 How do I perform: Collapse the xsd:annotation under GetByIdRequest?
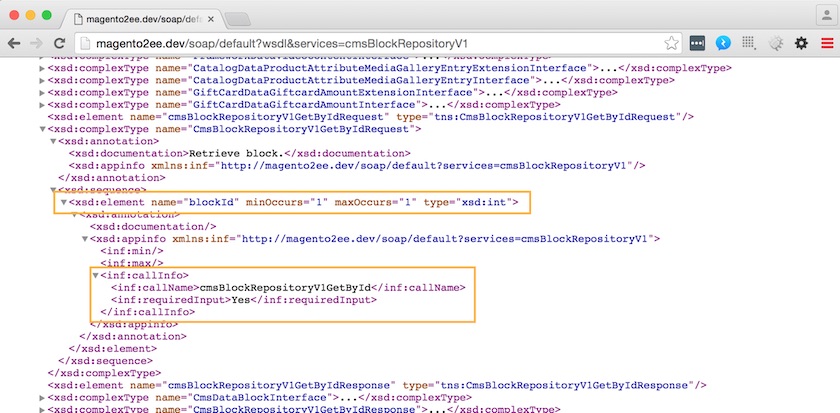(x=52, y=141)
